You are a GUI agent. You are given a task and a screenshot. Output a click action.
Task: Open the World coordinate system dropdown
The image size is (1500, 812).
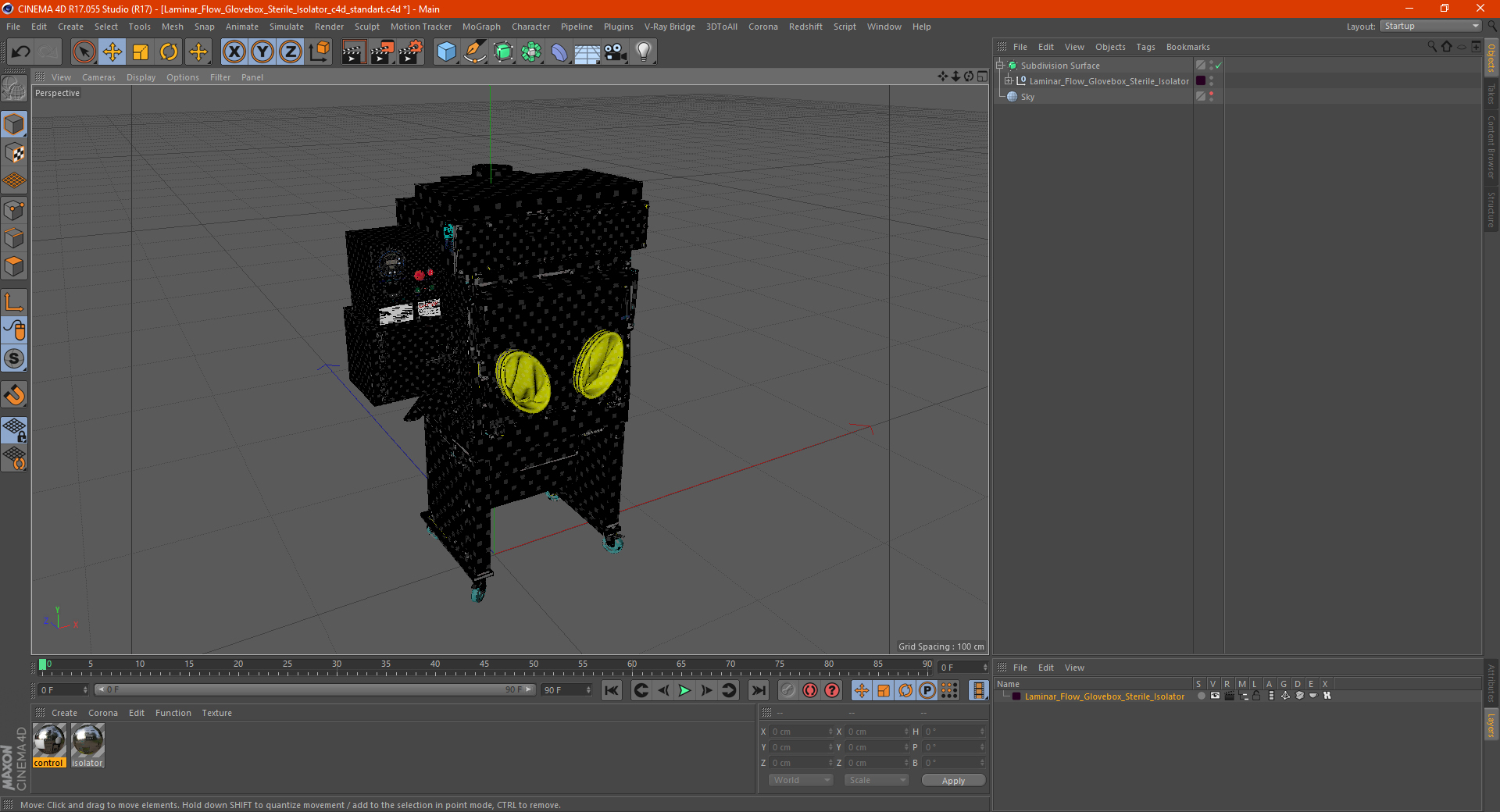click(x=801, y=780)
